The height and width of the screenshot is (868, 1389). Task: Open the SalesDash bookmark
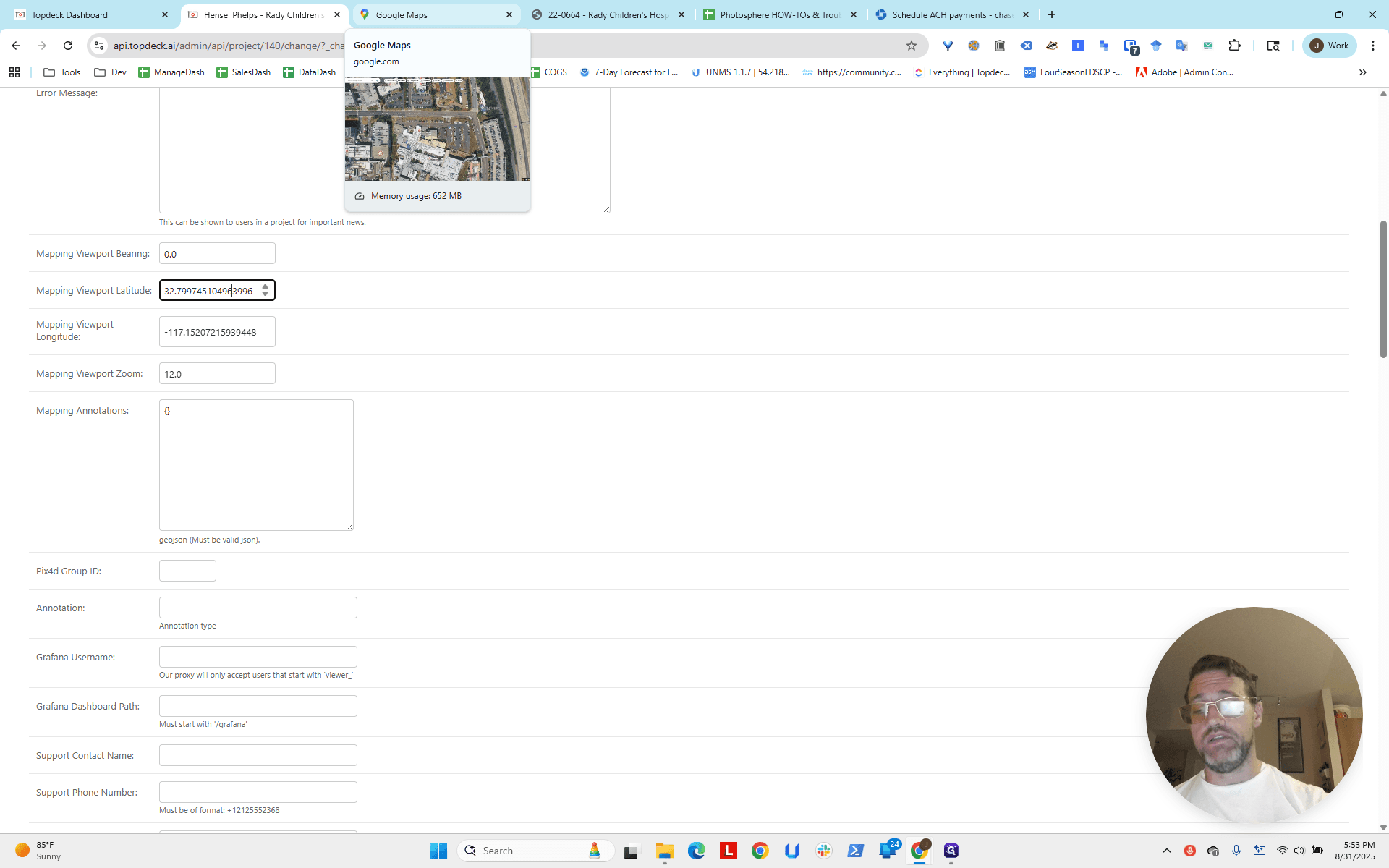[x=244, y=72]
